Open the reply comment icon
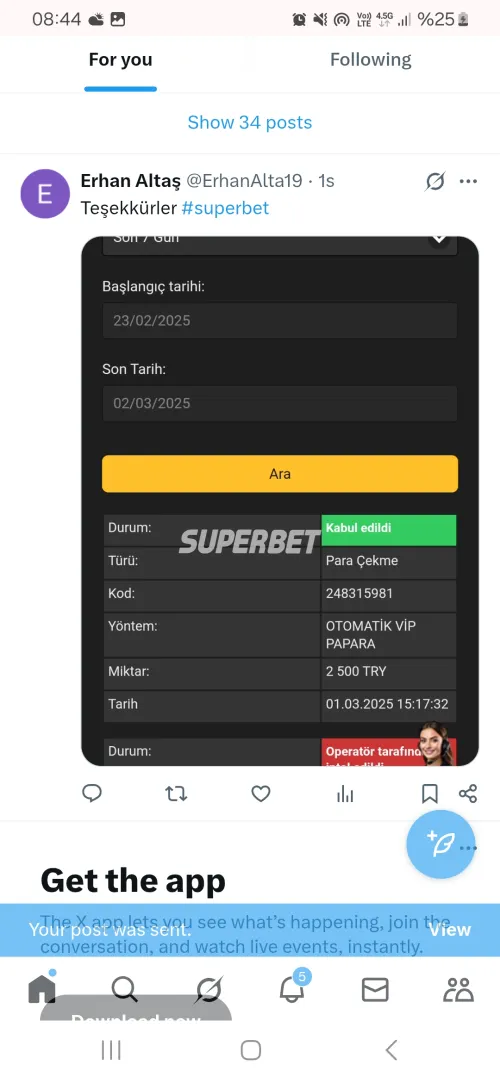 [92, 794]
